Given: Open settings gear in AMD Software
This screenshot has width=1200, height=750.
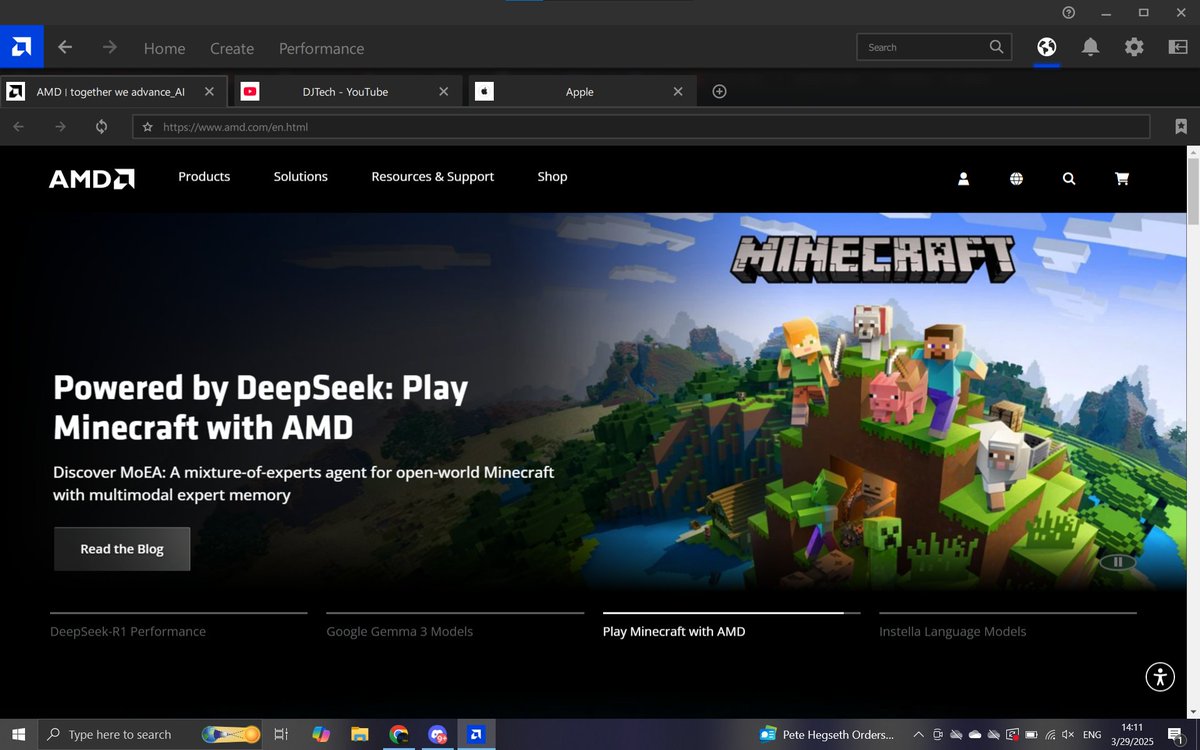Looking at the screenshot, I should [1134, 47].
